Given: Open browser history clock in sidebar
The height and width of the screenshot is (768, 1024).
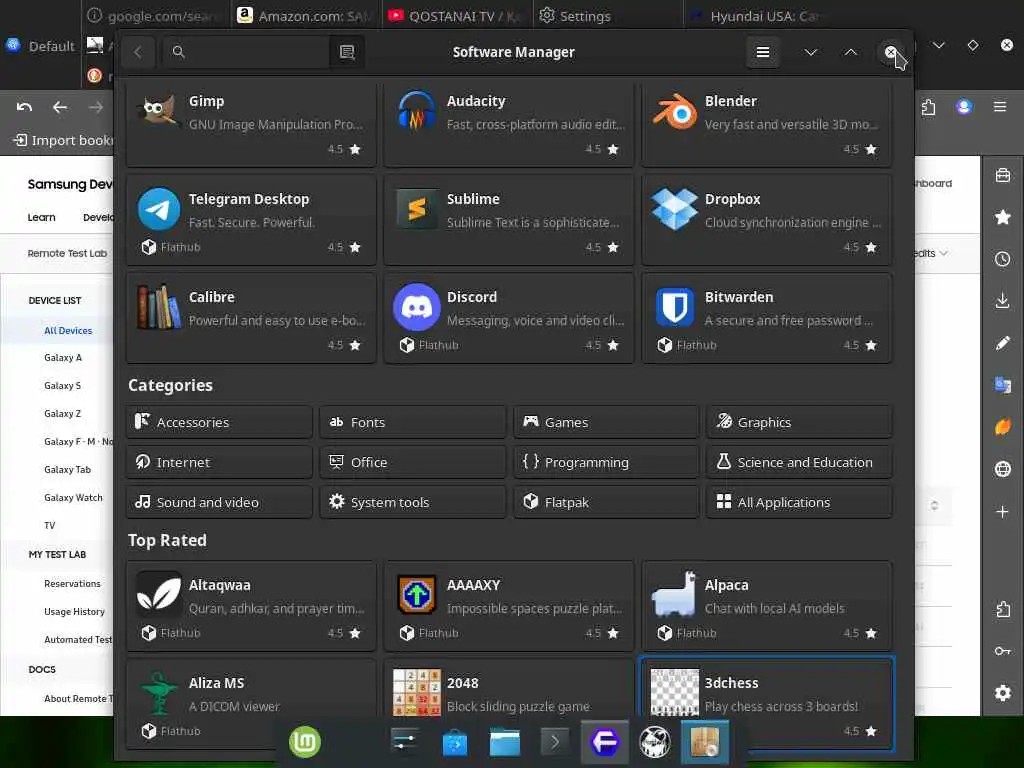Looking at the screenshot, I should pos(1002,259).
